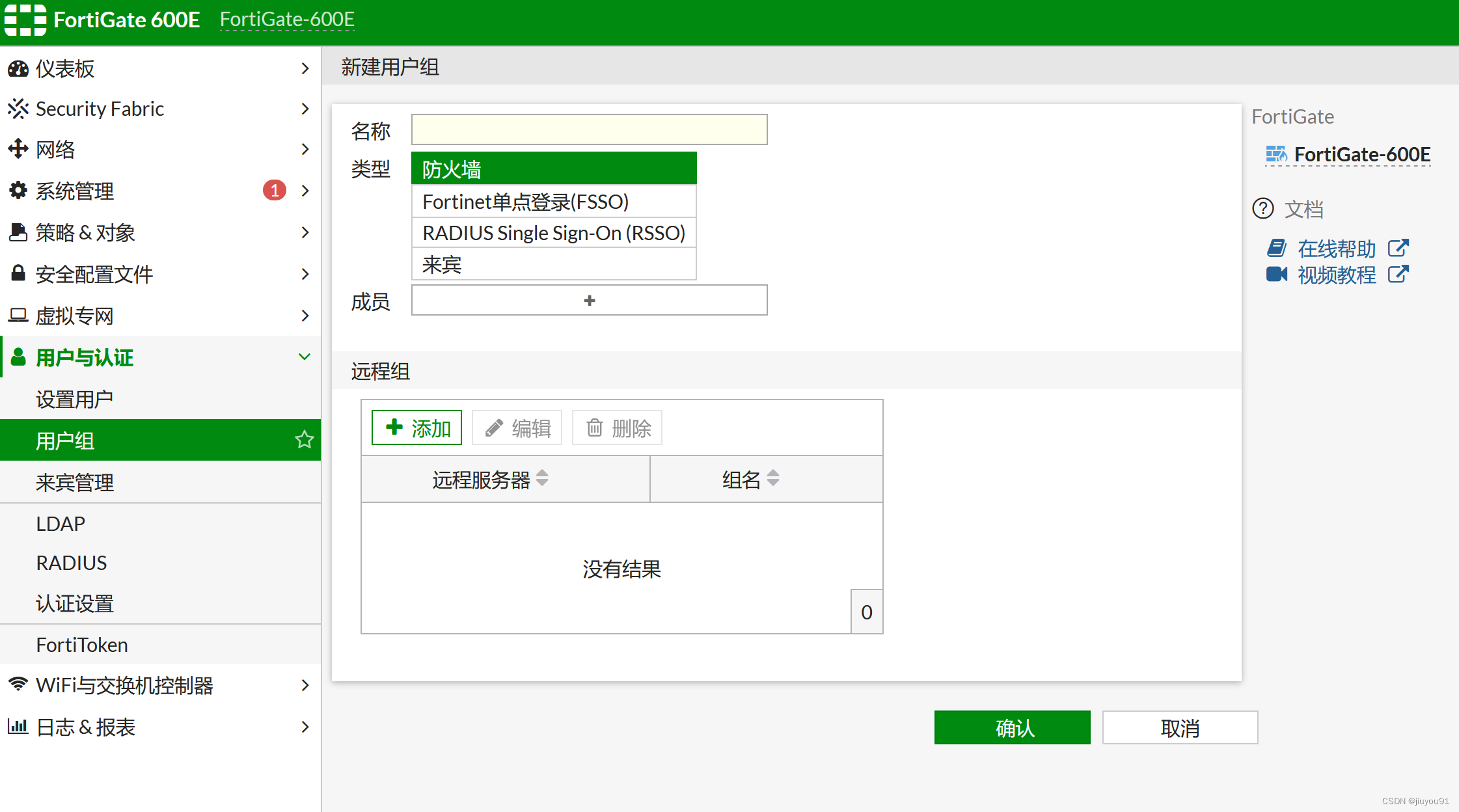1459x812 pixels.
Task: Click the Fortinet logo icon
Action: [25, 20]
